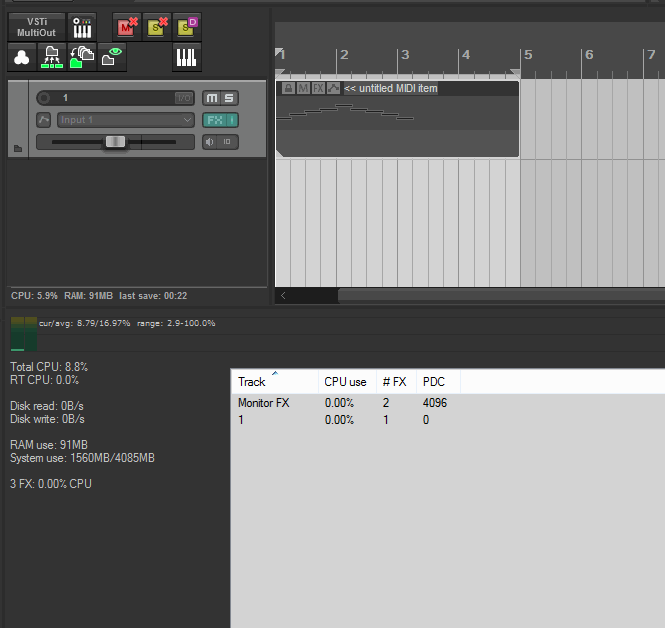
Task: Solo track 1 with the S button
Action: click(x=229, y=98)
